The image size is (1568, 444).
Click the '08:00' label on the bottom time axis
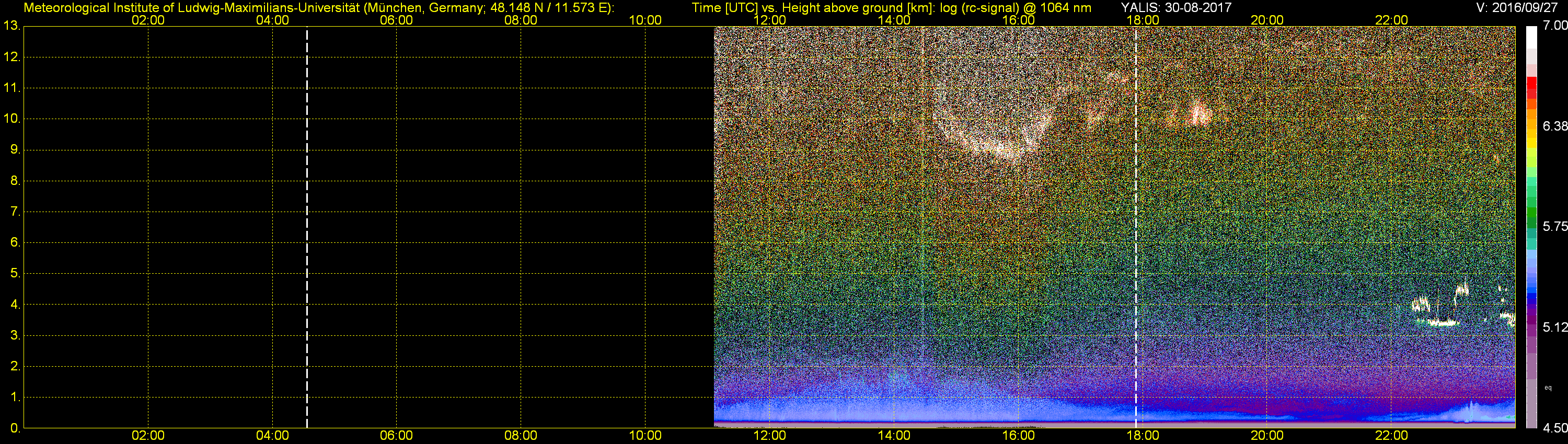[x=521, y=436]
